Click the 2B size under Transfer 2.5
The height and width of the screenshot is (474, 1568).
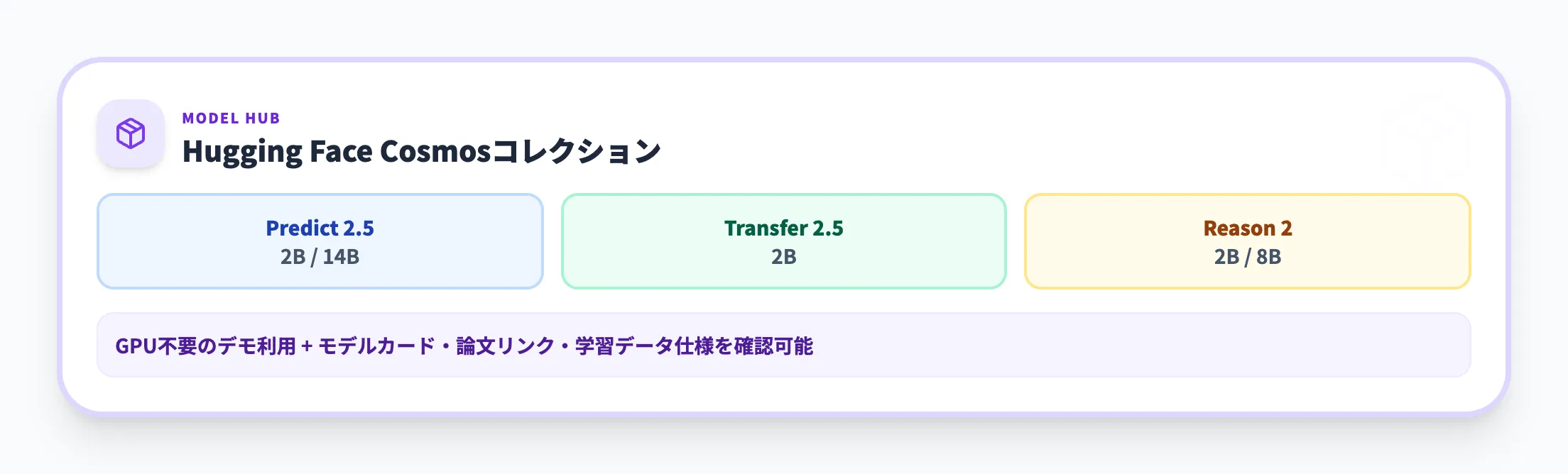pos(783,257)
